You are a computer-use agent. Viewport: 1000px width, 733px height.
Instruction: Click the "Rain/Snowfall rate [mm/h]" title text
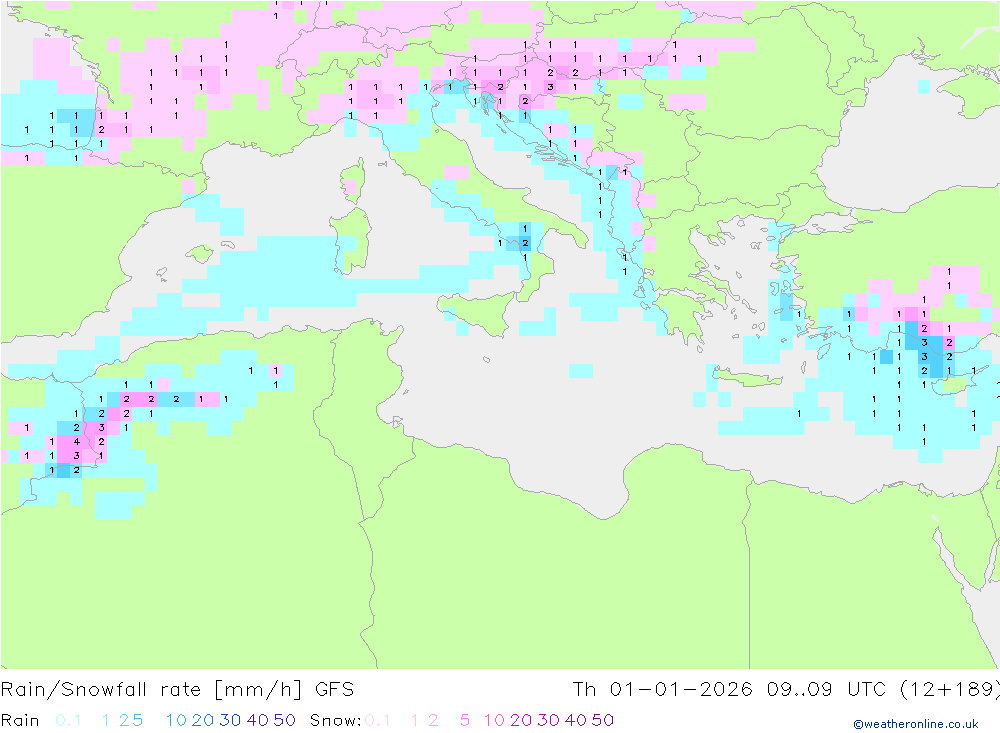pyautogui.click(x=151, y=690)
